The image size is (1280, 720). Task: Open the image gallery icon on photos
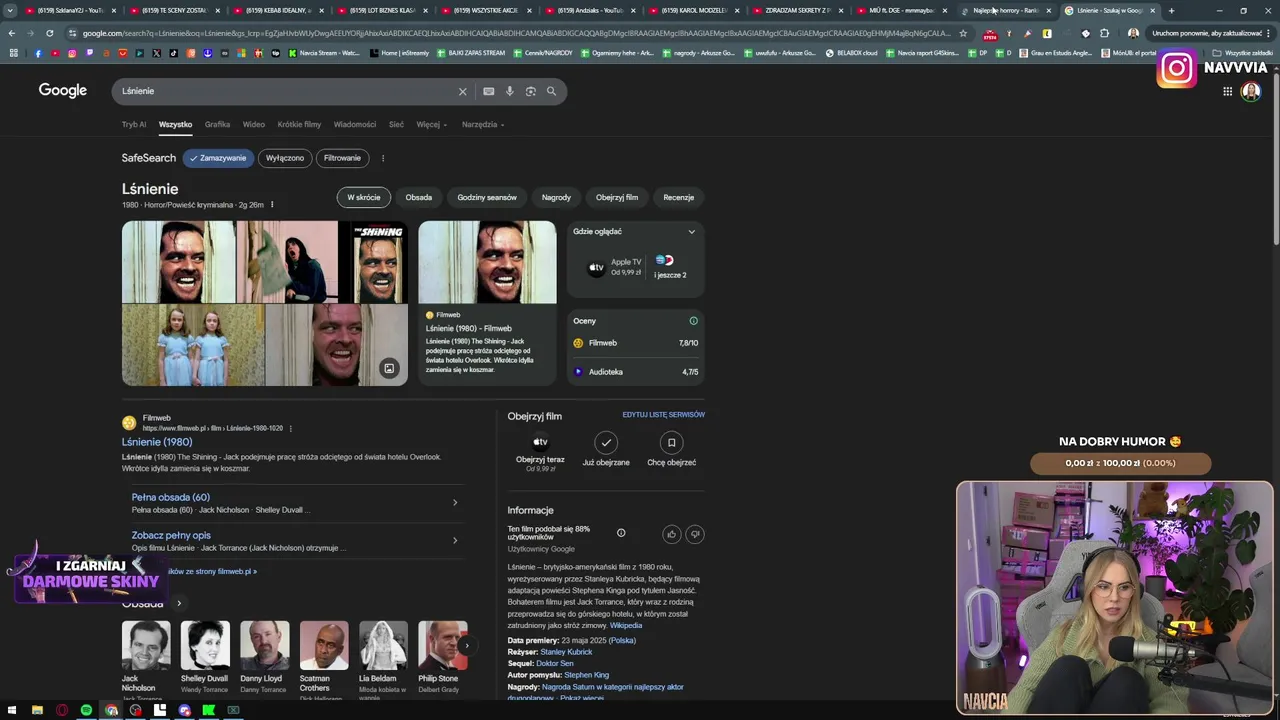(389, 368)
